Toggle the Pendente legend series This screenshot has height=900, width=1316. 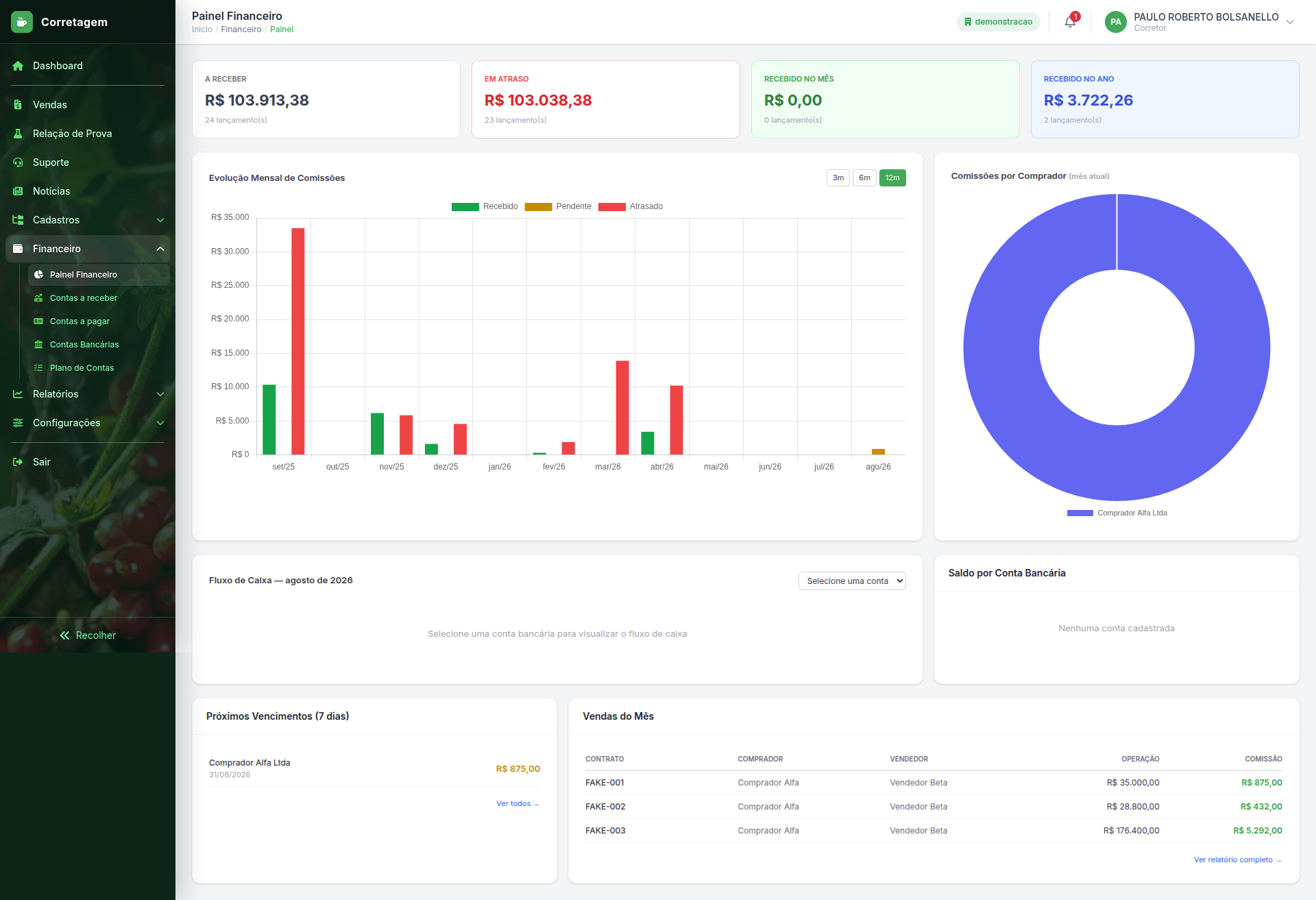point(558,206)
